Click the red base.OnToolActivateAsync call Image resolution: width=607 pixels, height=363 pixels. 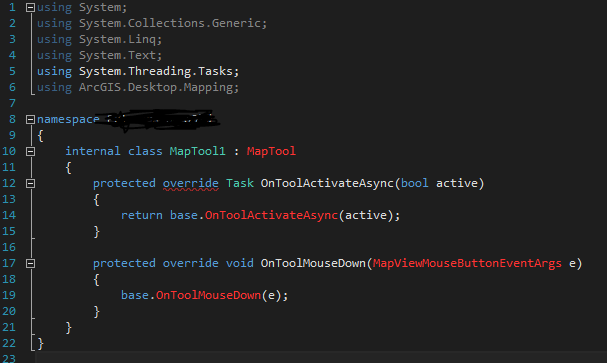(x=271, y=215)
